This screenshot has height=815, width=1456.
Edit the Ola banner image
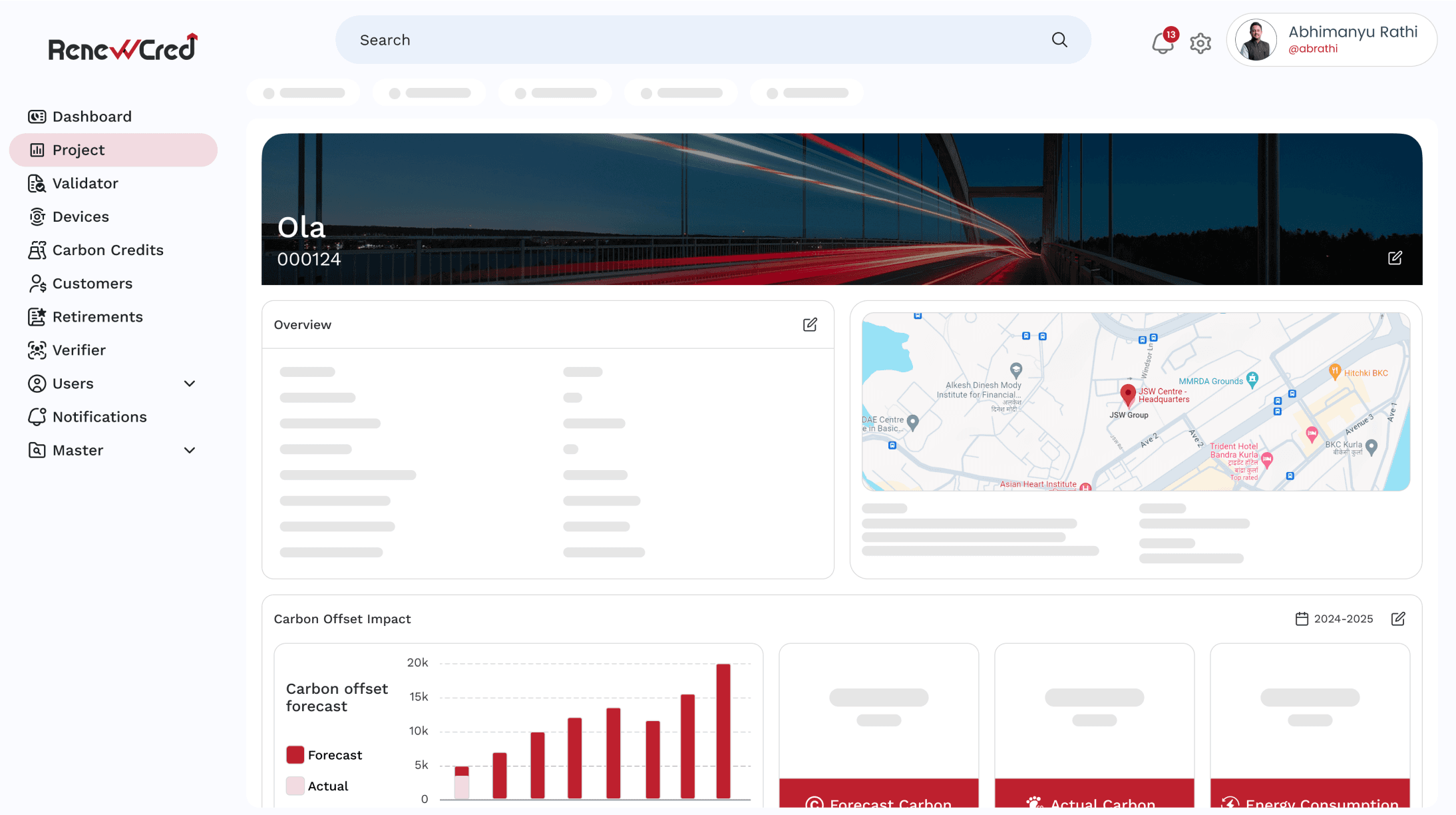(1395, 258)
